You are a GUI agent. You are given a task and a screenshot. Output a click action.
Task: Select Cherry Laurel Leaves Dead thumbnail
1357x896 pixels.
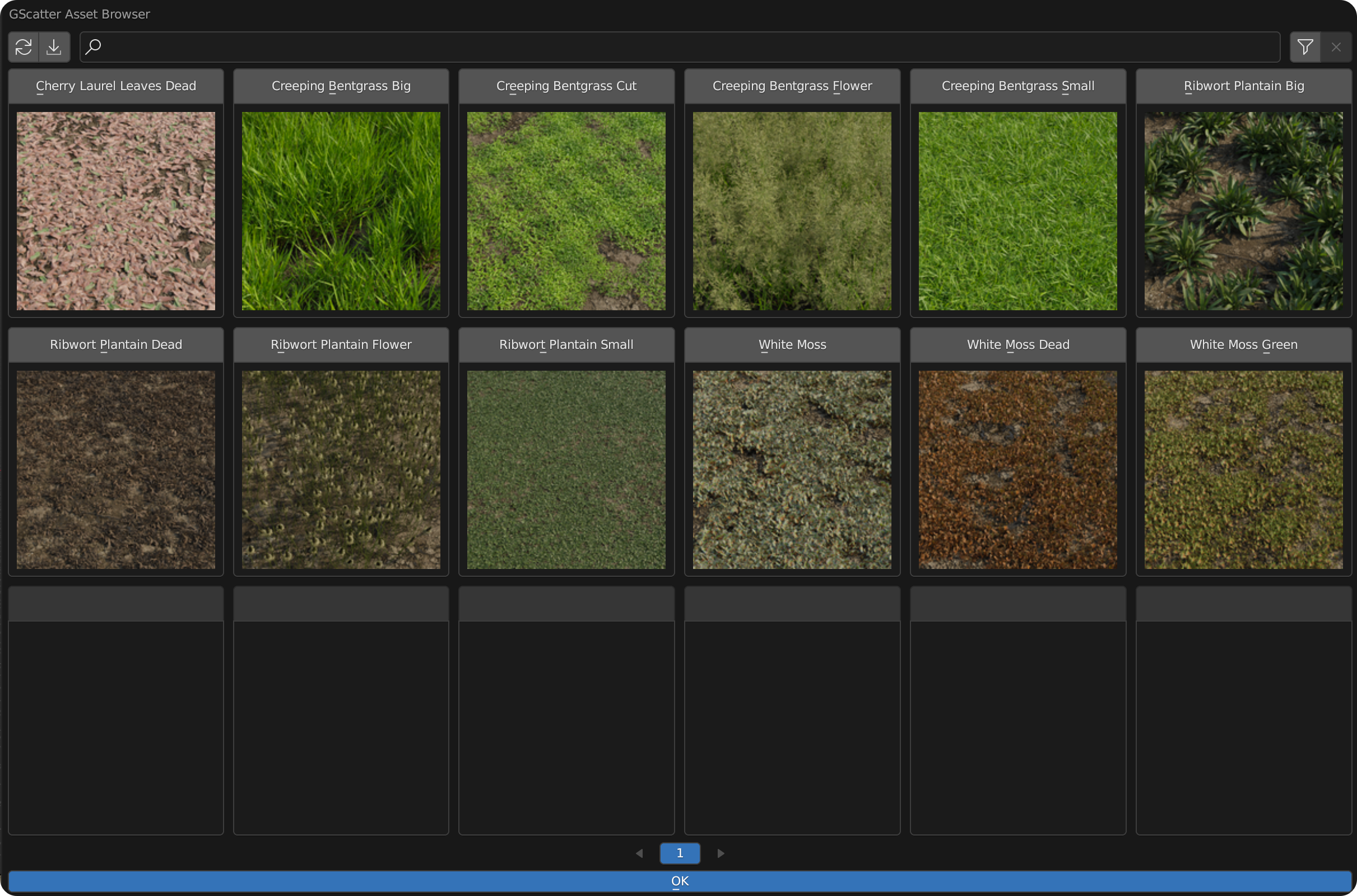(x=116, y=211)
